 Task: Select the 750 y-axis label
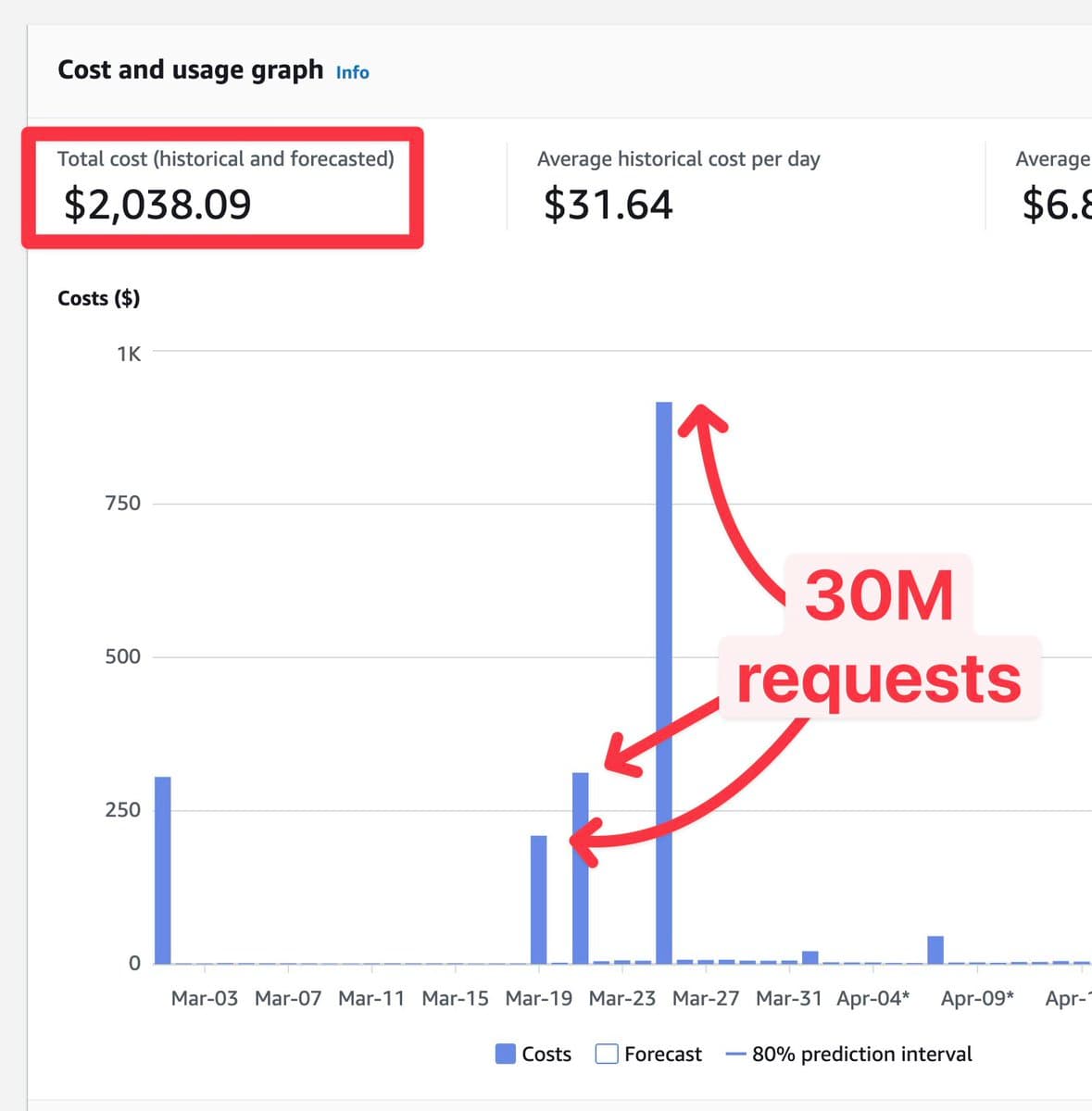click(x=123, y=504)
